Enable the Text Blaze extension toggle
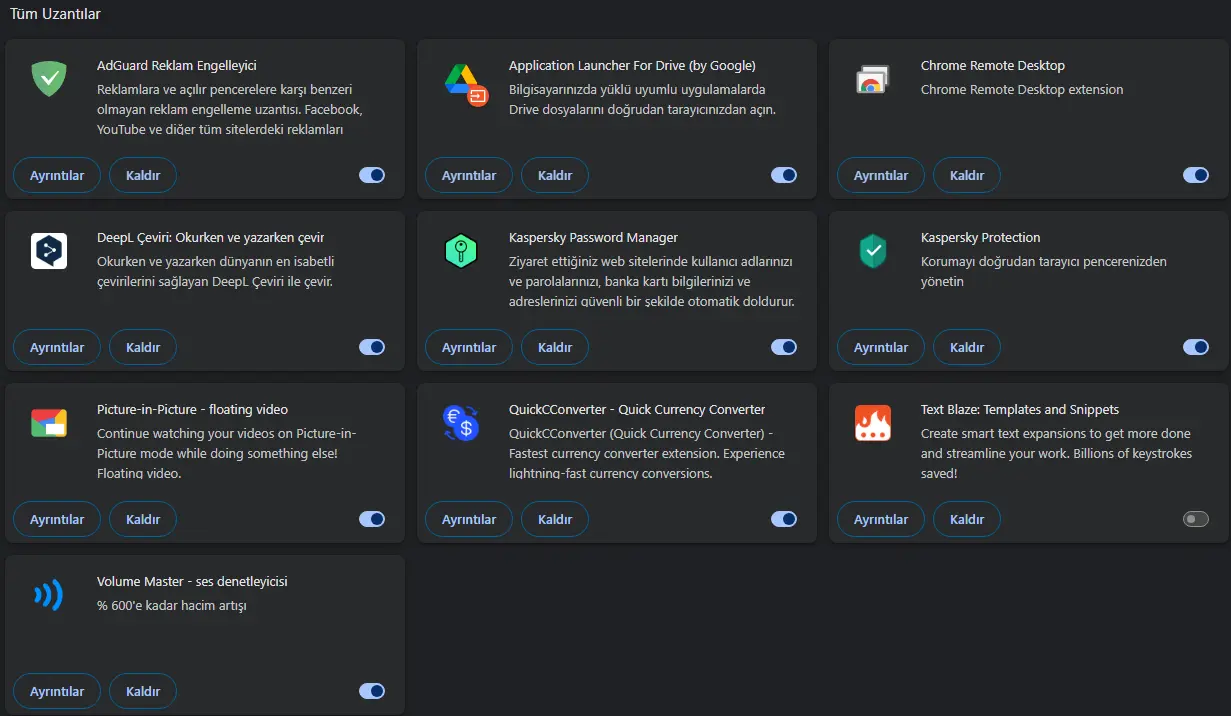 1196,519
